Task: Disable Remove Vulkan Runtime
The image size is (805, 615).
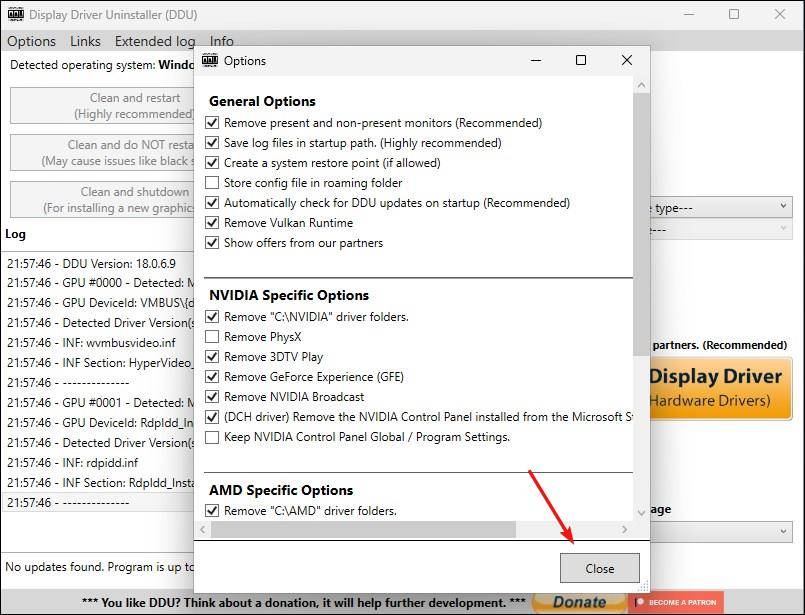Action: pos(214,222)
